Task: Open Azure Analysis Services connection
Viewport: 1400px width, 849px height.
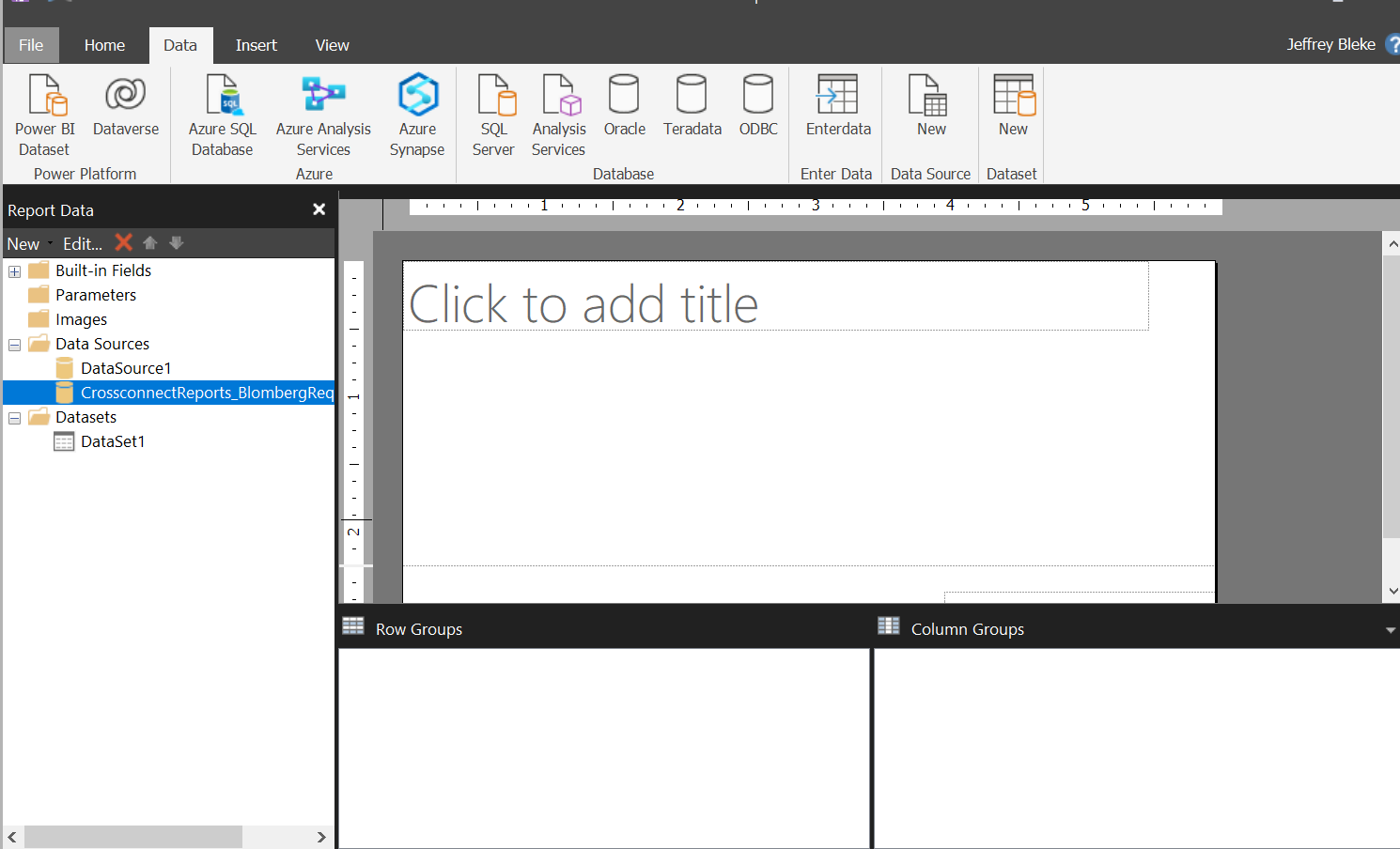Action: [323, 95]
